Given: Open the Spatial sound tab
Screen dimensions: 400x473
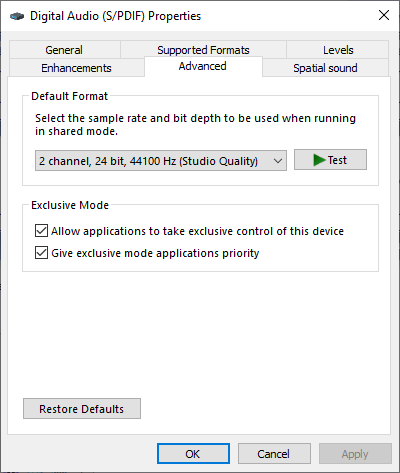Looking at the screenshot, I should [325, 68].
